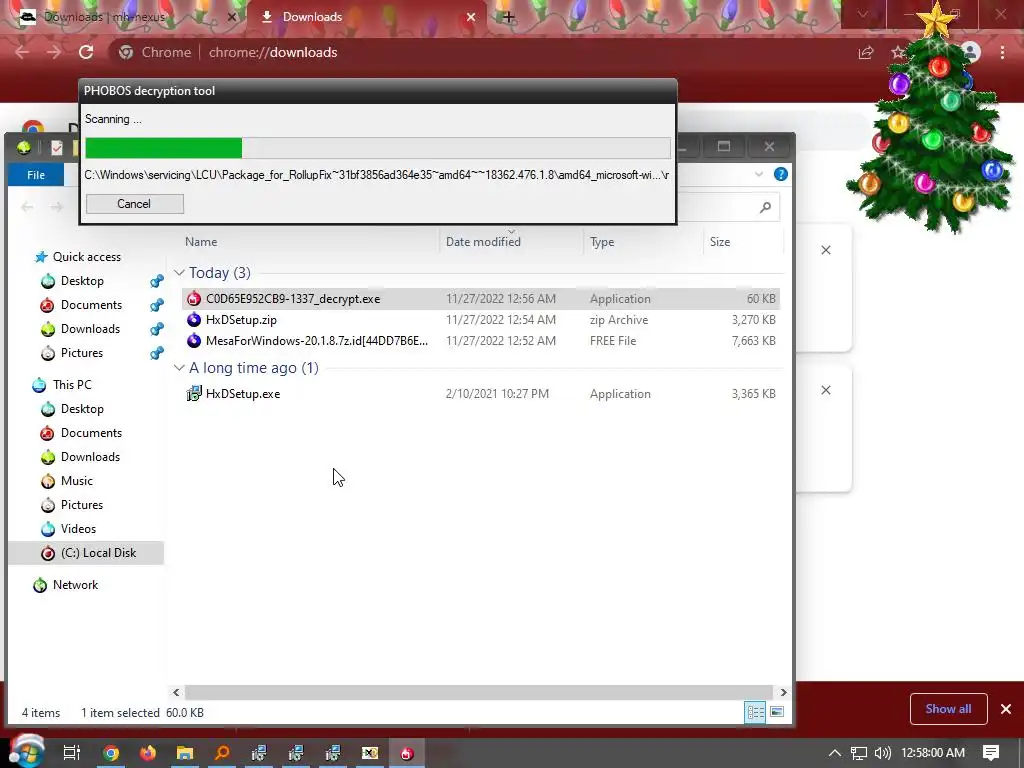Screen dimensions: 1024x768
Task: Switch to details view in the Explorer status bar
Action: [755, 712]
